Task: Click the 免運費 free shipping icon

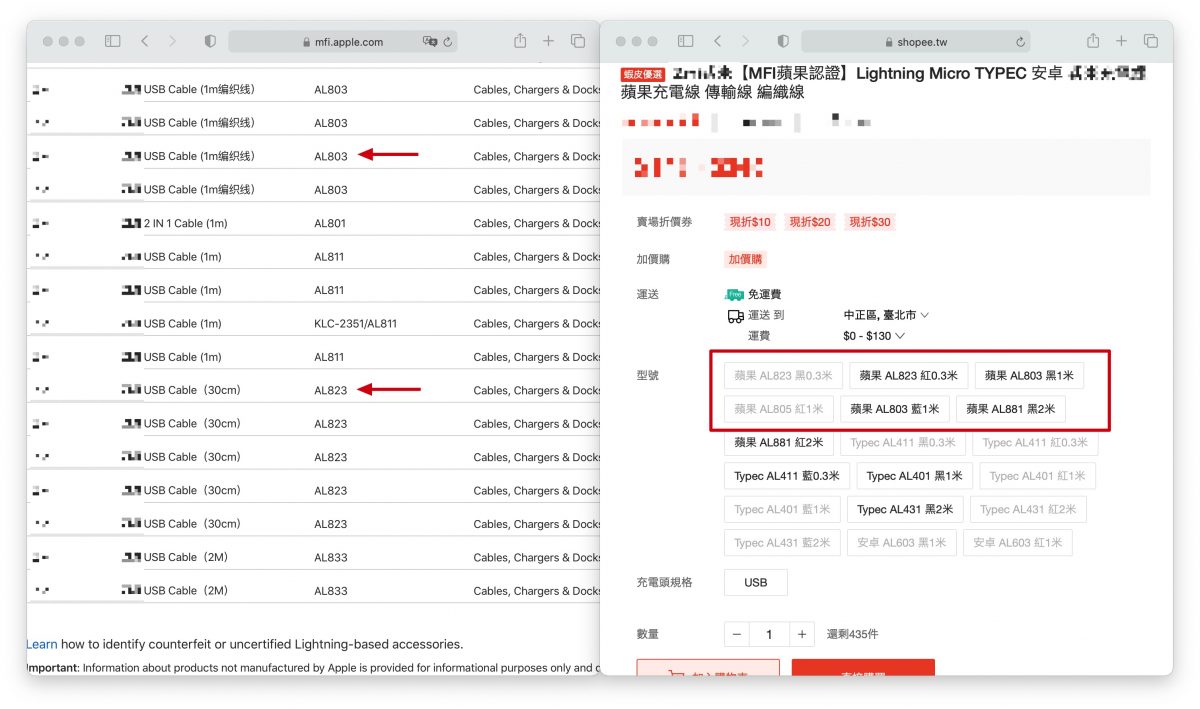Action: [x=734, y=295]
